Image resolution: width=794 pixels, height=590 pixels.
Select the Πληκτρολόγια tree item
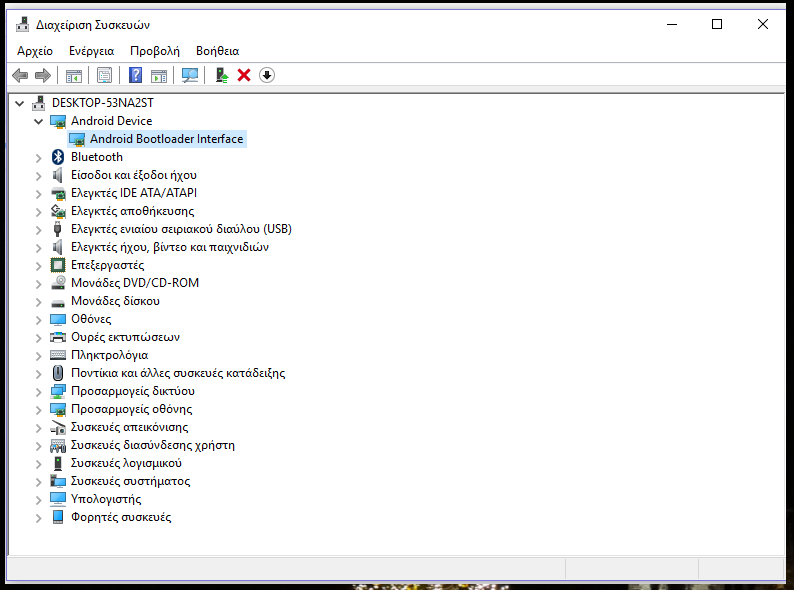pyautogui.click(x=109, y=355)
